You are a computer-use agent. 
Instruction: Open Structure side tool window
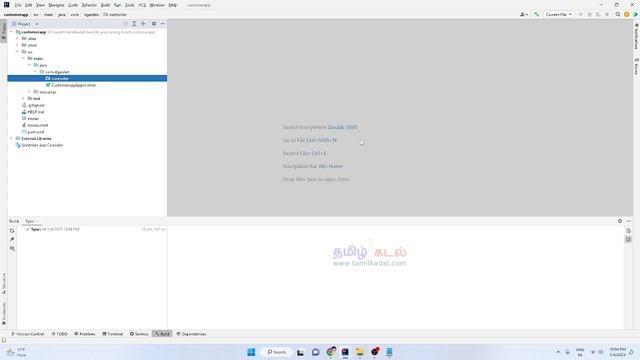[x=4, y=284]
